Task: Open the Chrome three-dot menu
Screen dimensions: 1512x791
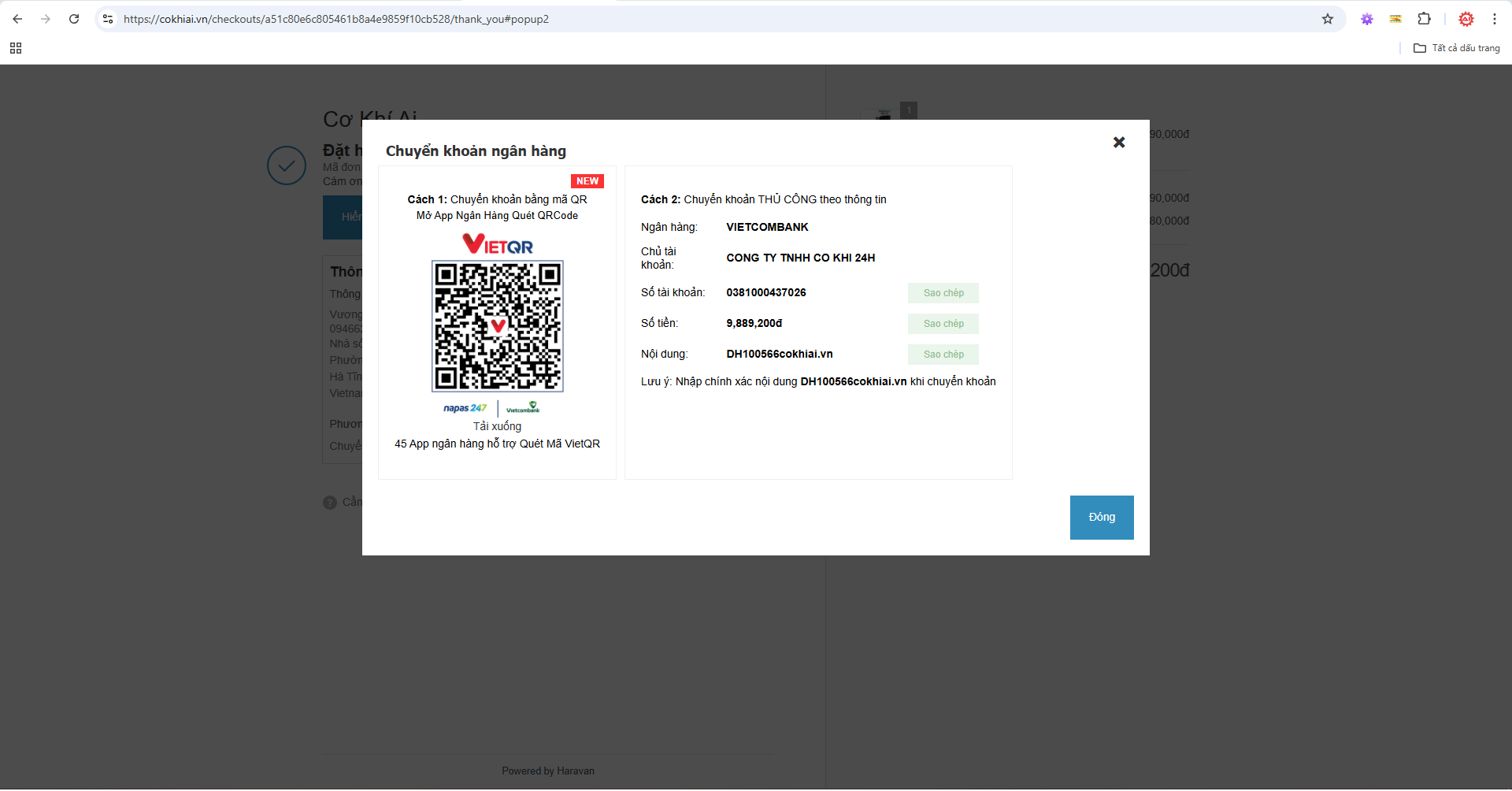Action: [1495, 19]
